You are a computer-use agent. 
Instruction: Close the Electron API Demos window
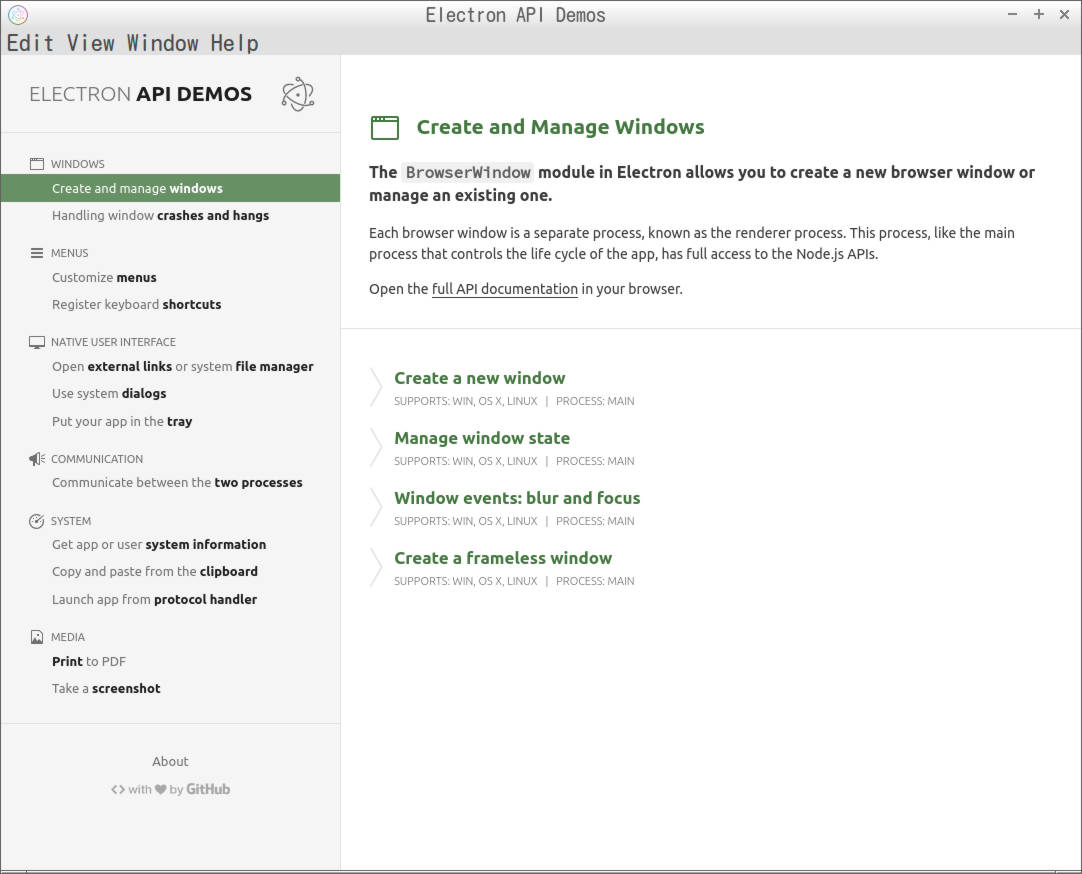point(1064,14)
